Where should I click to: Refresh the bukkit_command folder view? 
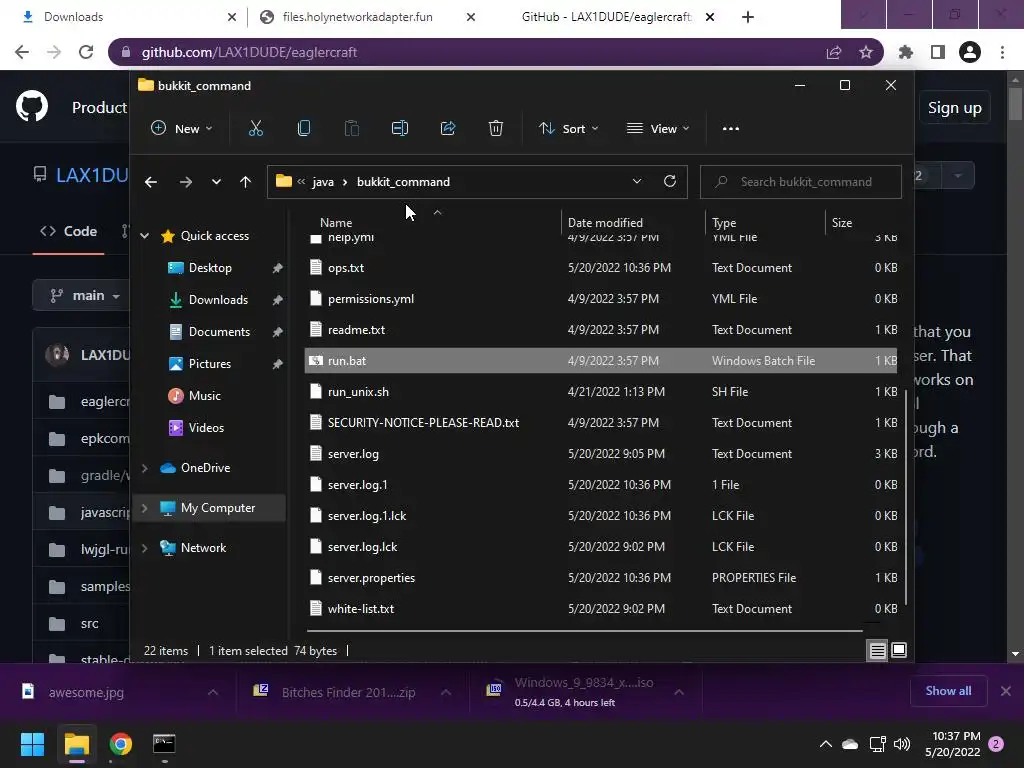click(670, 182)
